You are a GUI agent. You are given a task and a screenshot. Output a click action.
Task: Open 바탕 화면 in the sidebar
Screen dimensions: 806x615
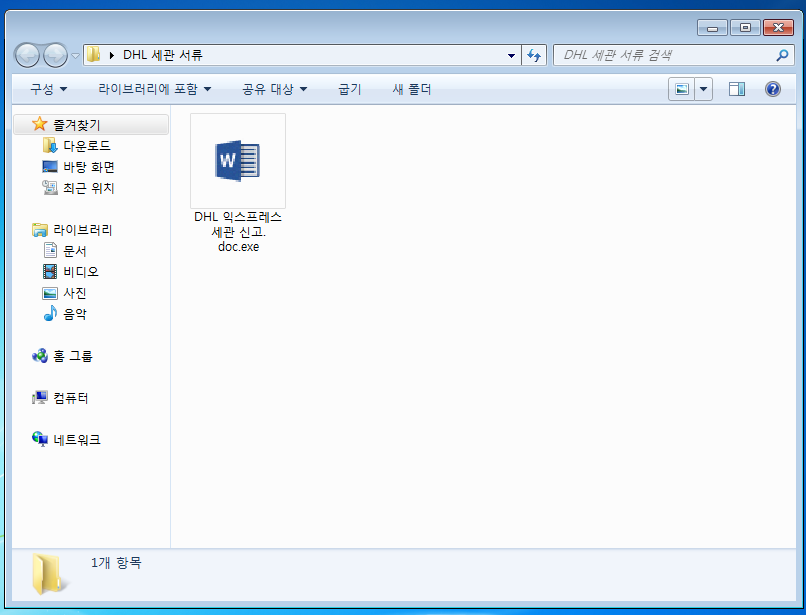(x=88, y=167)
